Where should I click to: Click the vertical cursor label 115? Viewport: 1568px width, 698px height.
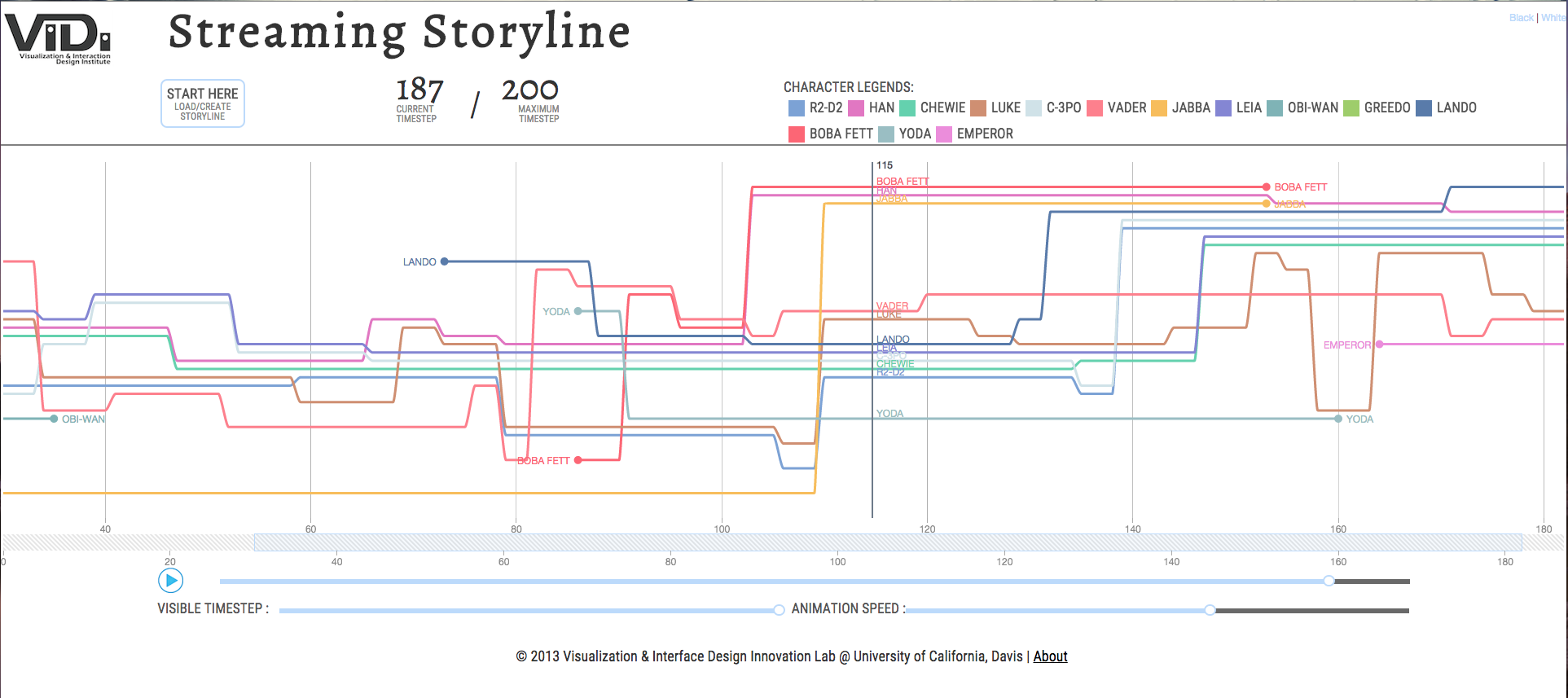(x=885, y=165)
